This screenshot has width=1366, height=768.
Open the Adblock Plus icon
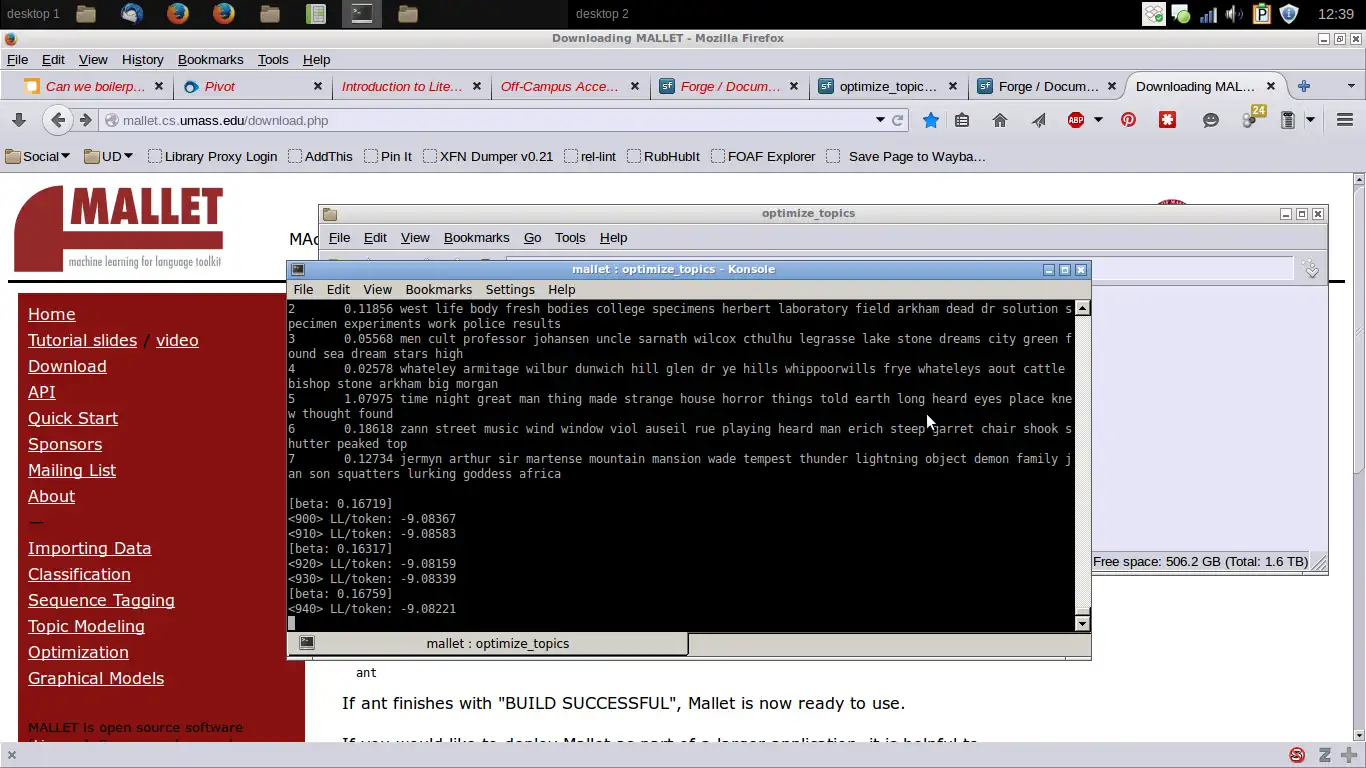click(1076, 120)
